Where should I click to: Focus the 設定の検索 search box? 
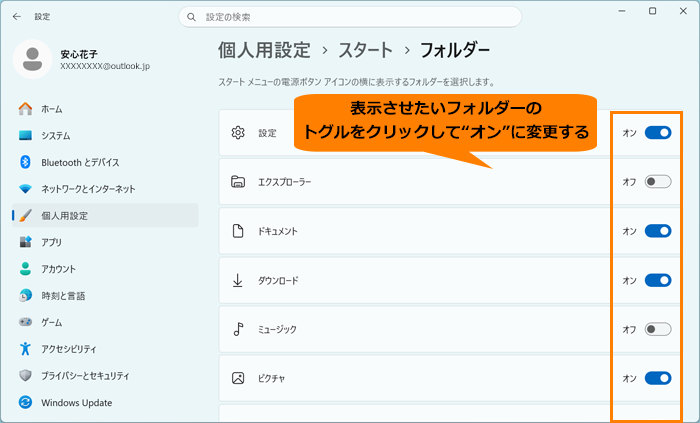point(350,17)
